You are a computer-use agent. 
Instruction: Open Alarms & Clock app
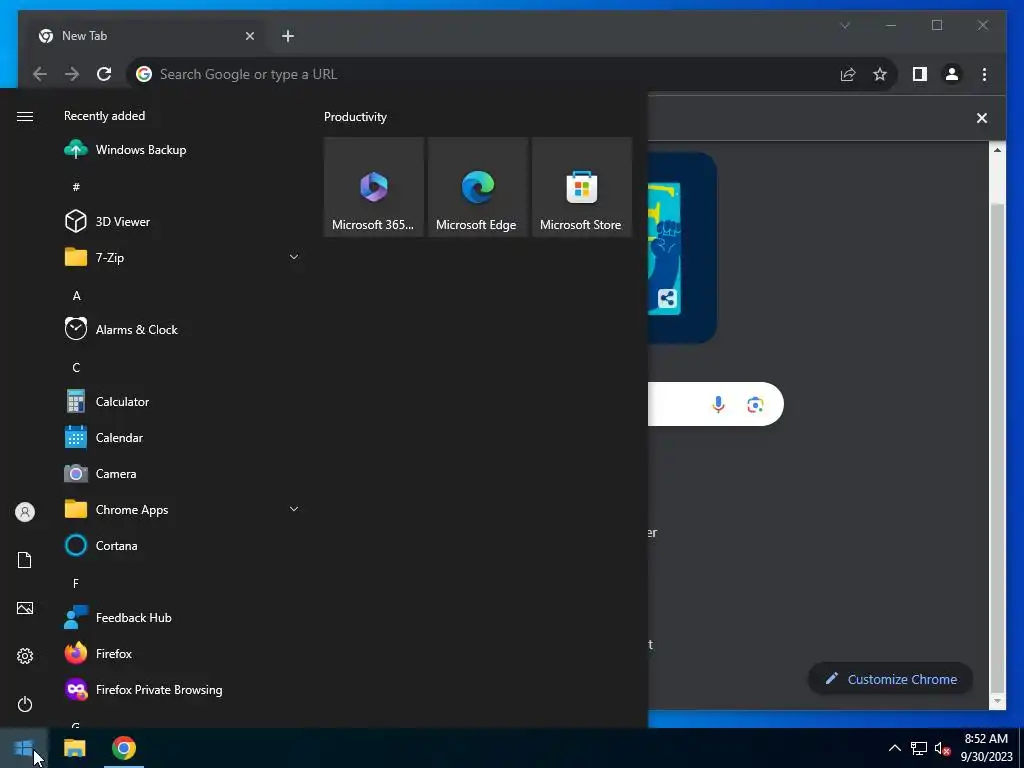click(182, 329)
